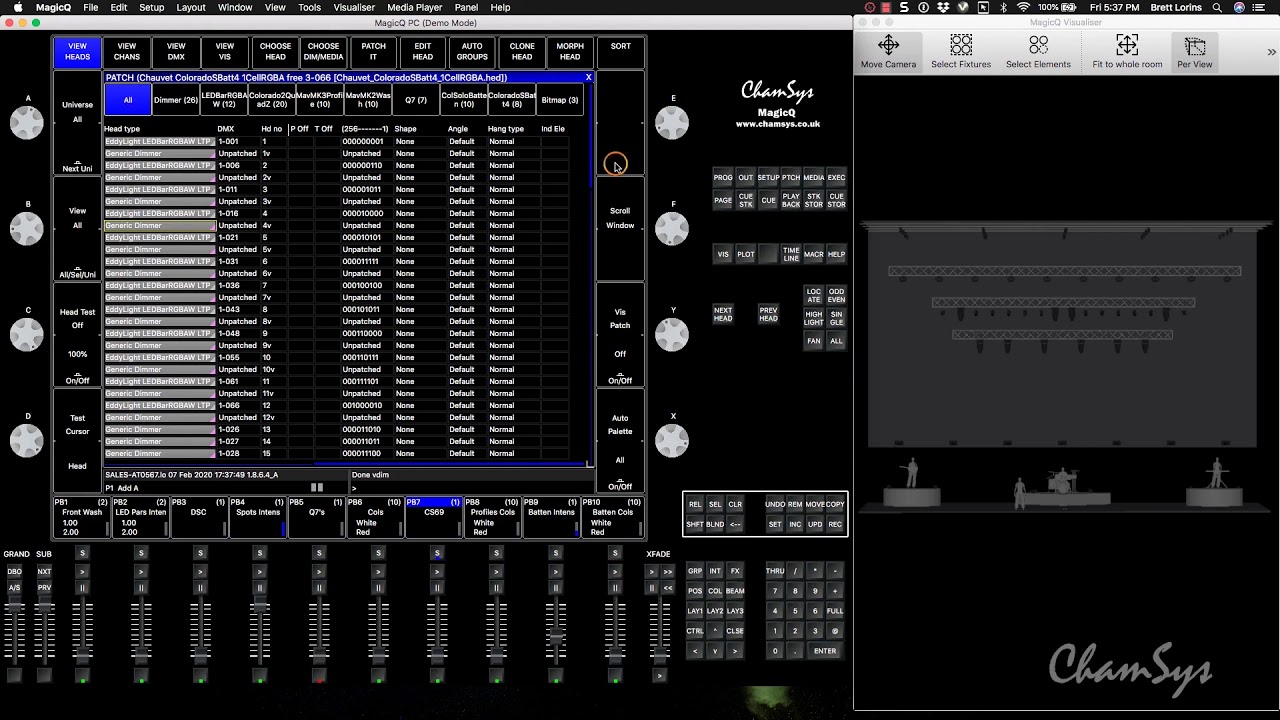Open the Layout menu
Screen dimensions: 1280x720
[x=191, y=7]
